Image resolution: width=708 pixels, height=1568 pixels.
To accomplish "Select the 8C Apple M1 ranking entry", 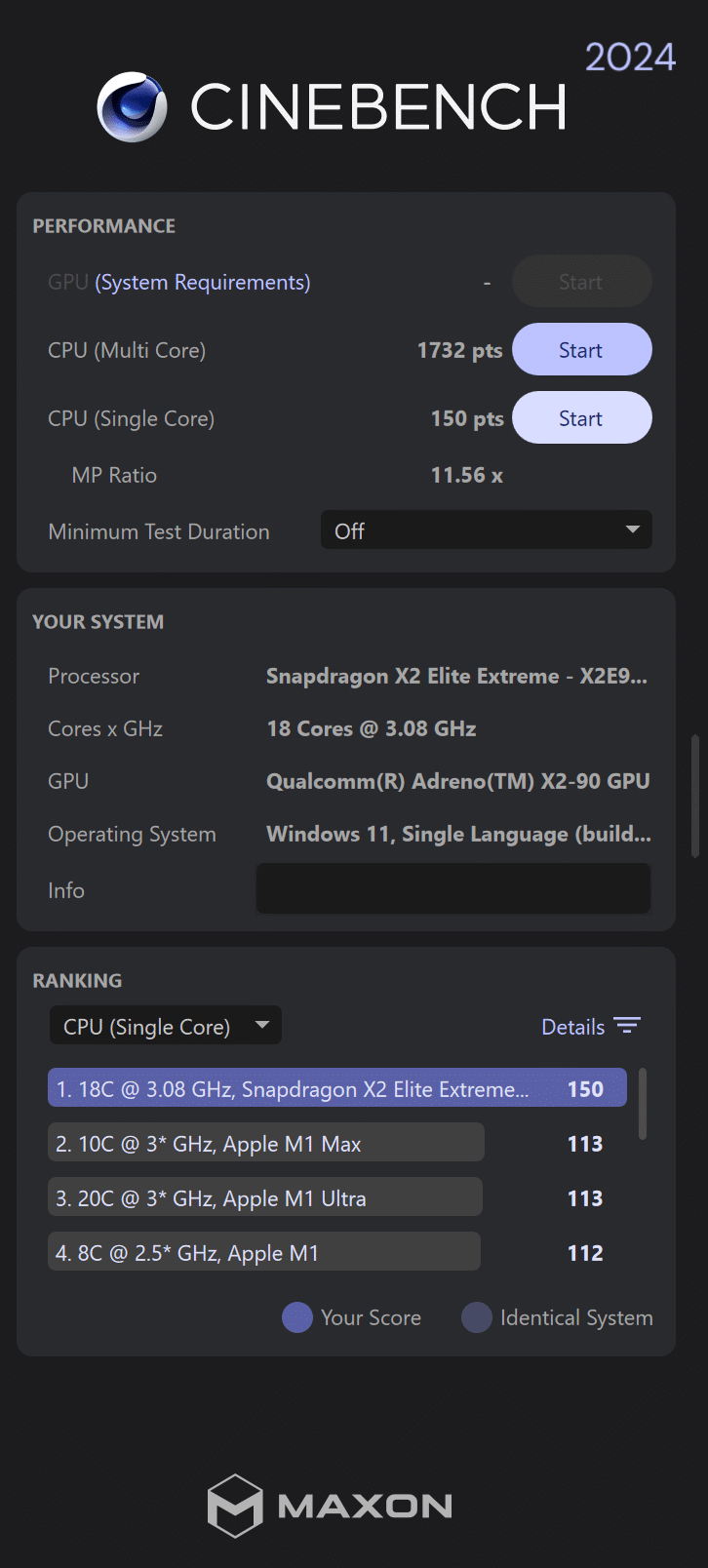I will pyautogui.click(x=263, y=1252).
